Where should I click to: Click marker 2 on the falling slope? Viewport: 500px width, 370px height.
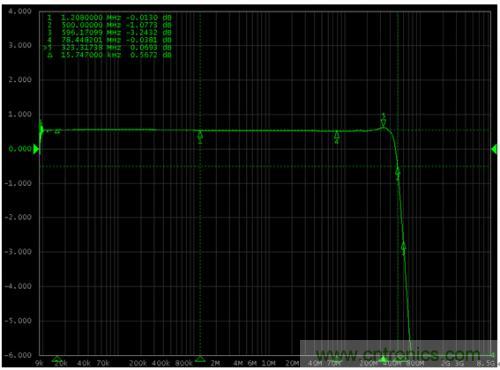(398, 174)
